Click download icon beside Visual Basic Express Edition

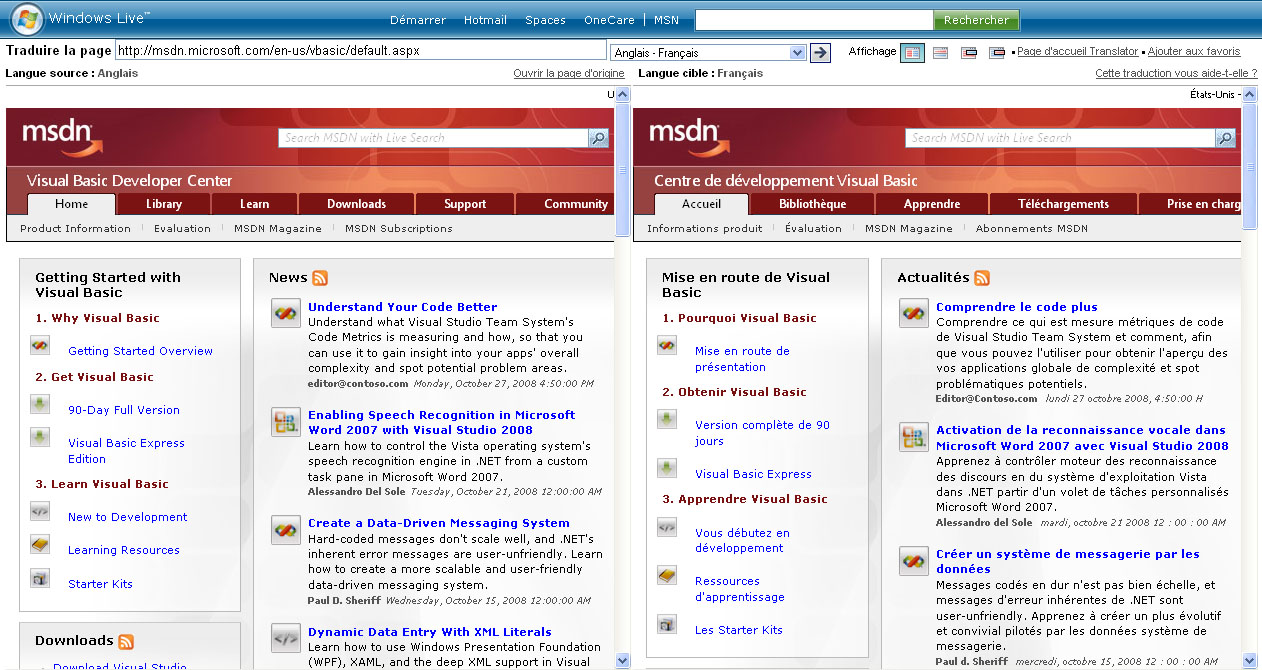point(40,437)
